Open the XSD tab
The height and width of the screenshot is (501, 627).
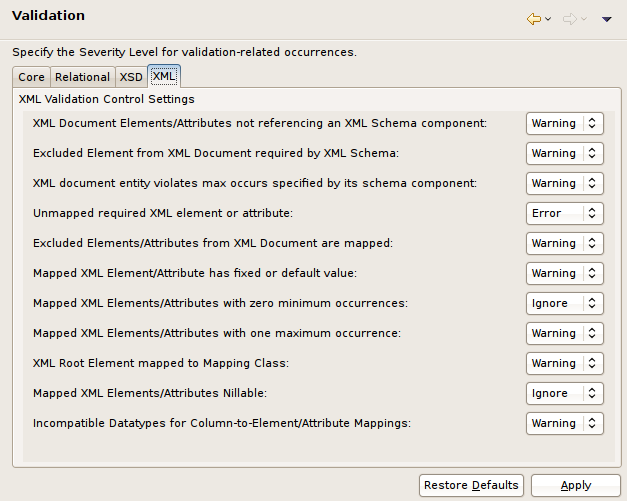pyautogui.click(x=131, y=77)
